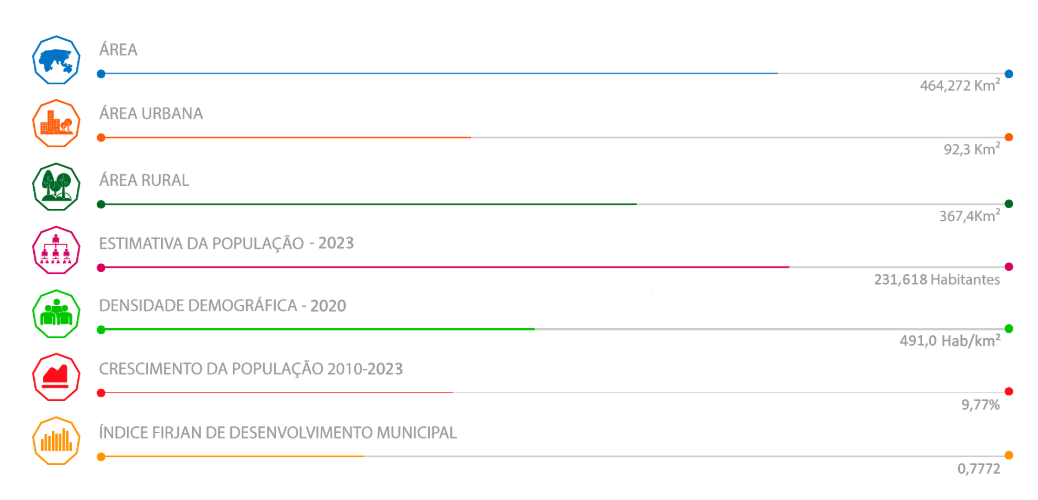The image size is (1038, 500).
Task: Select the CRESCIMENTO DA POPULAÇÃO 2010-2023 label
Action: click(251, 370)
